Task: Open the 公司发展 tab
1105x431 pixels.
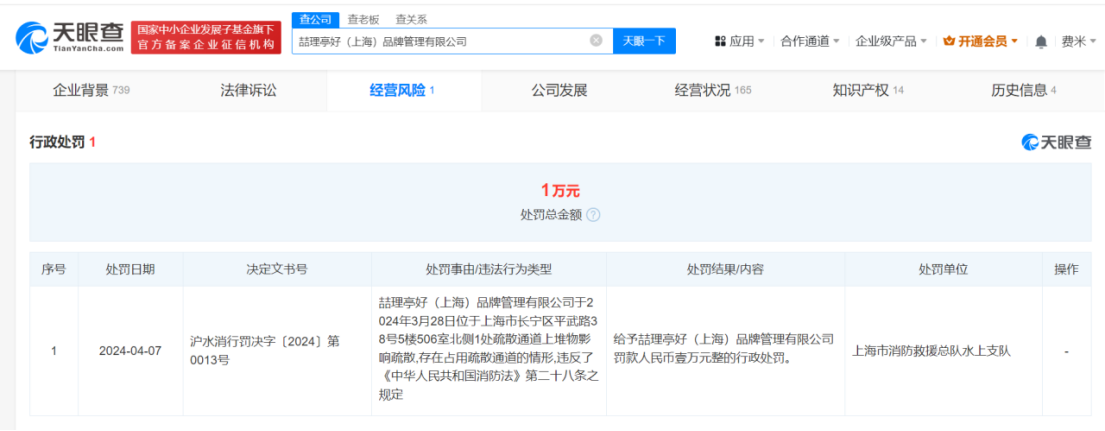Action: tap(559, 90)
